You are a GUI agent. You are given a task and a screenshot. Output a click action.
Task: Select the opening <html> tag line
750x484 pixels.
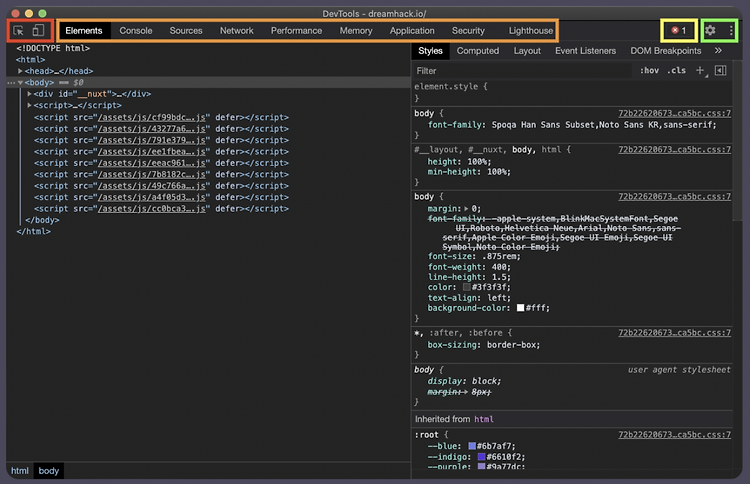[x=30, y=60]
